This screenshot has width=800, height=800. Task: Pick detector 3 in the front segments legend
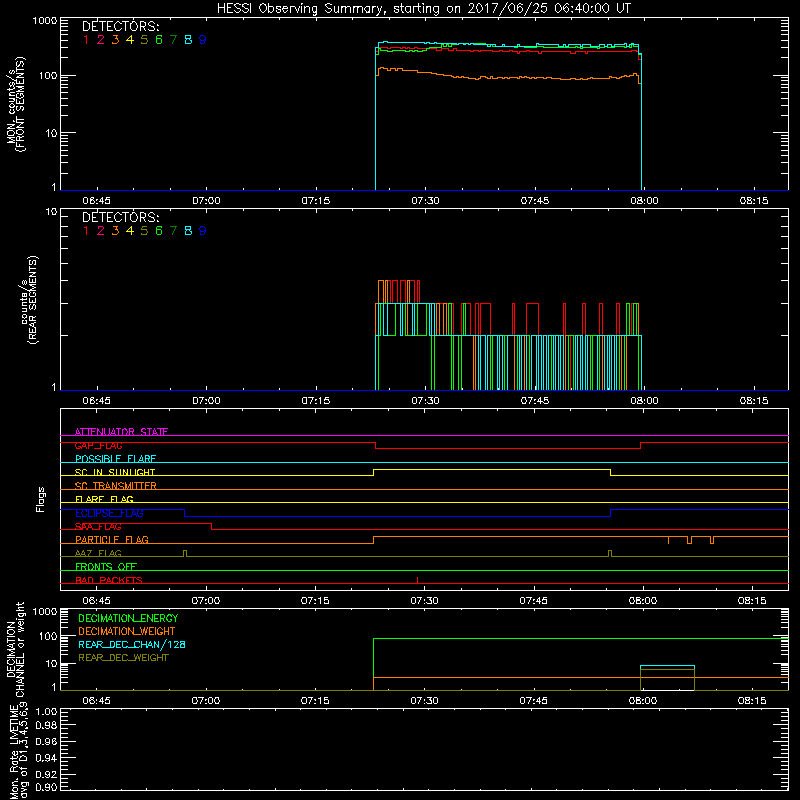coord(115,40)
